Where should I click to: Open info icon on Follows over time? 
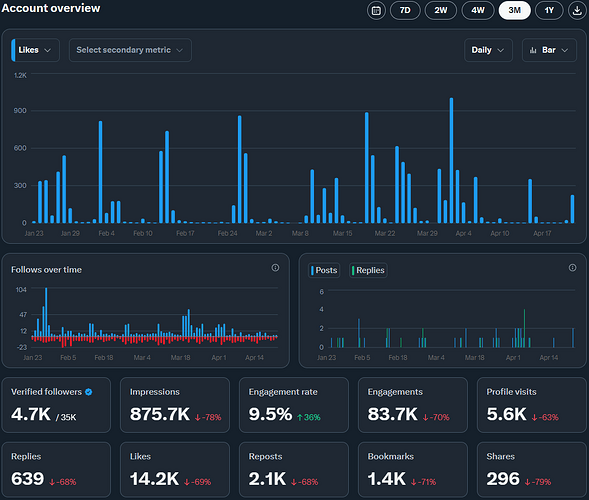pyautogui.click(x=275, y=267)
